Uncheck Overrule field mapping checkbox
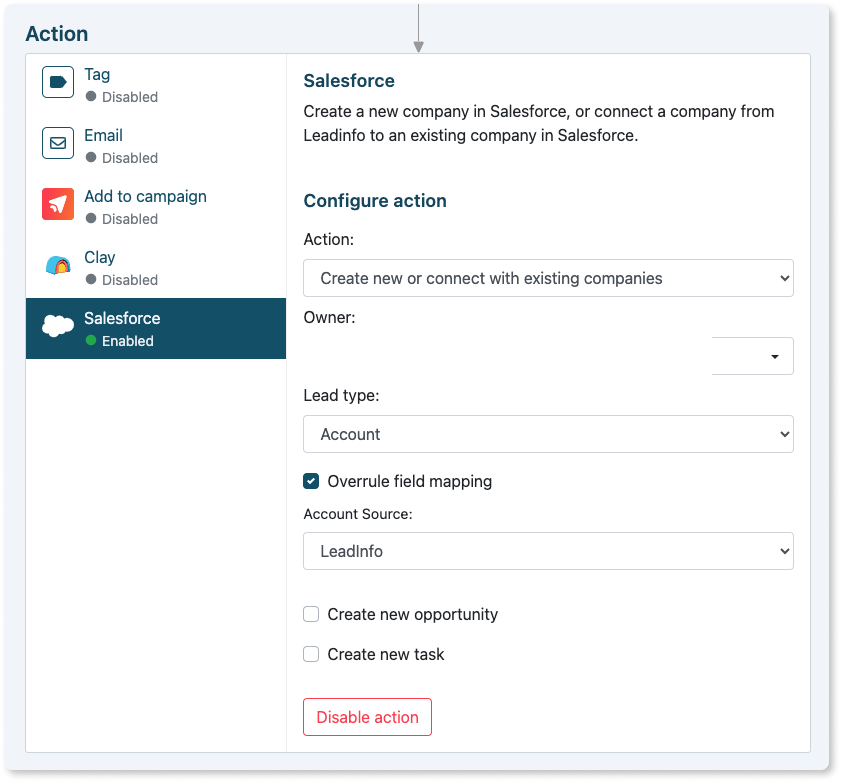This screenshot has width=841, height=782. tap(311, 481)
